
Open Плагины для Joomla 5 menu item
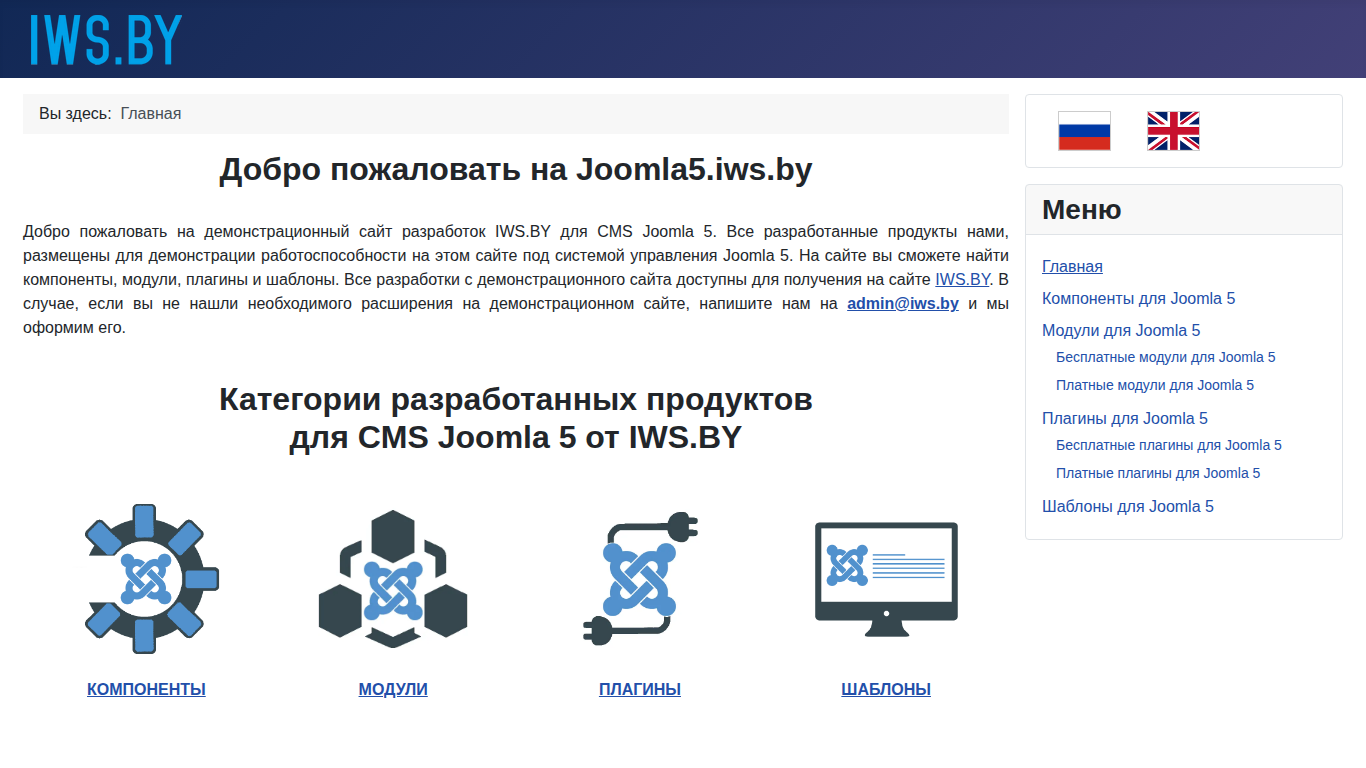[1125, 418]
